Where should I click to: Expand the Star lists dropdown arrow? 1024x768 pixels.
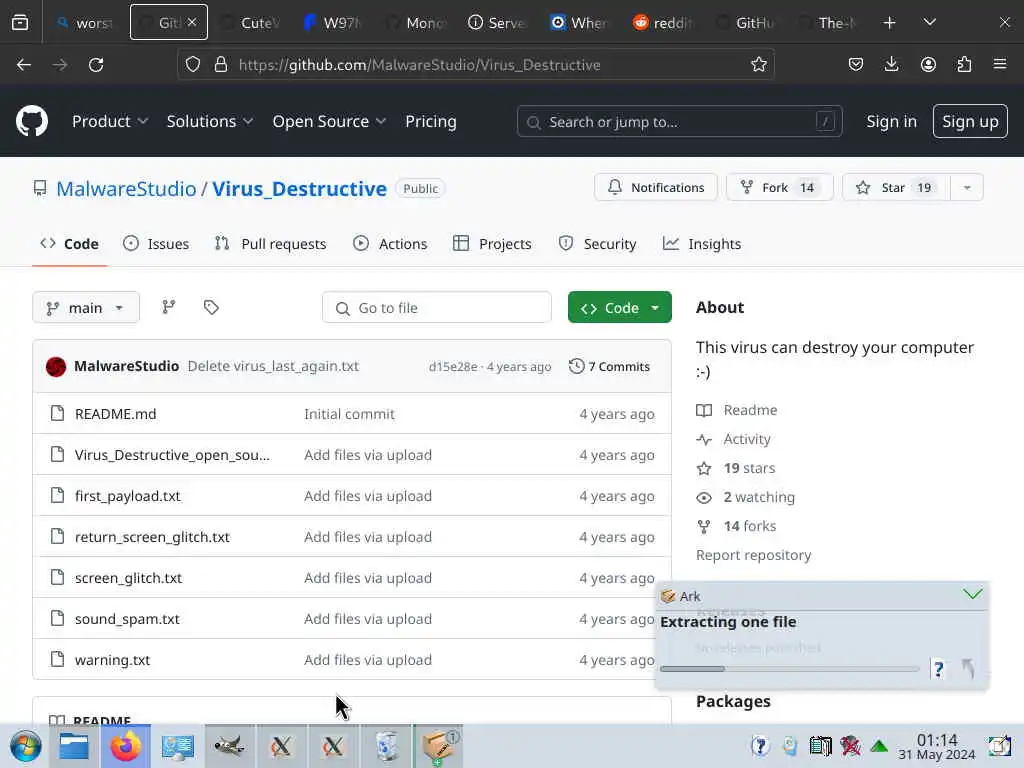pyautogui.click(x=967, y=188)
